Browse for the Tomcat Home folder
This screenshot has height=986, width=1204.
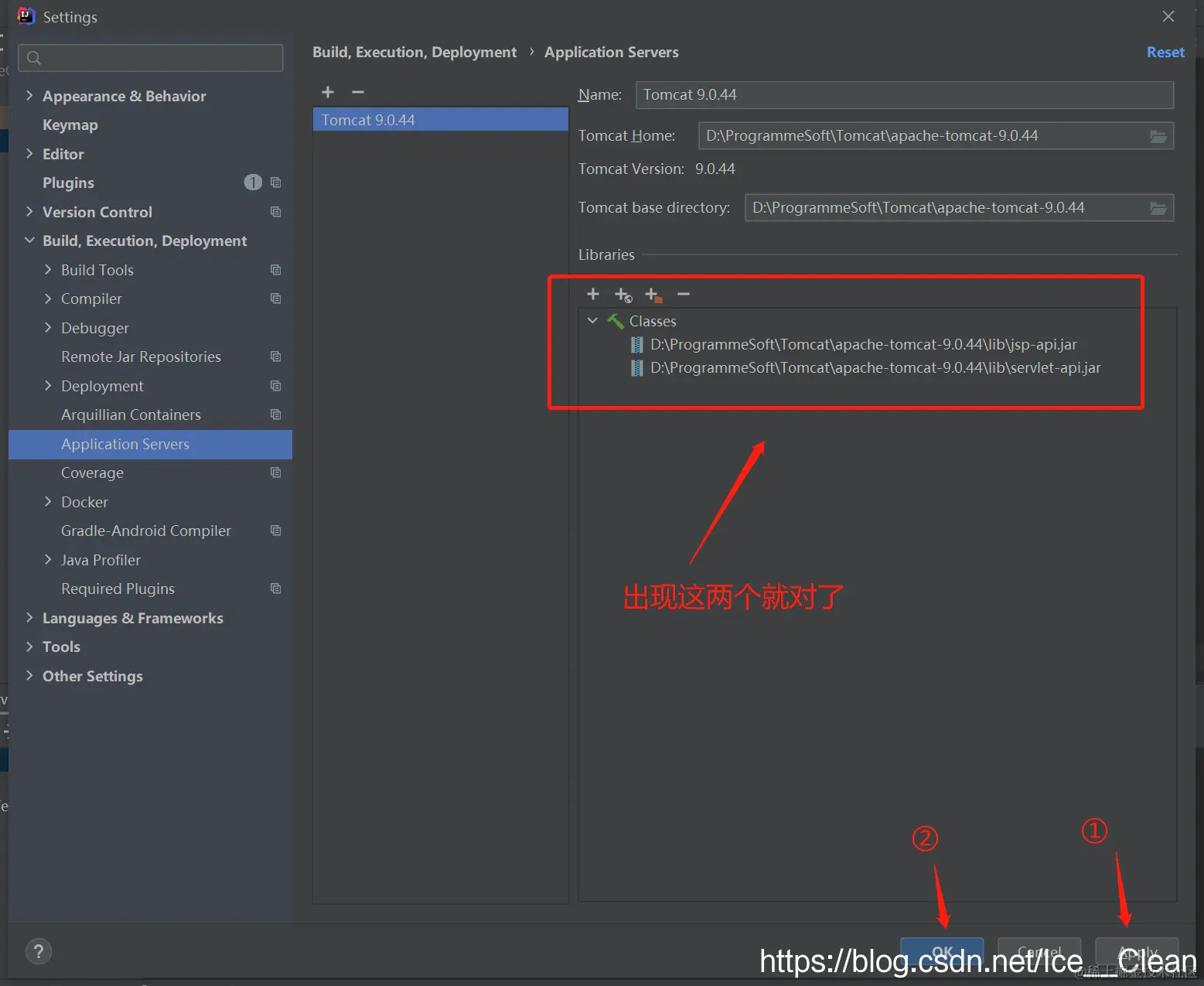coord(1158,136)
